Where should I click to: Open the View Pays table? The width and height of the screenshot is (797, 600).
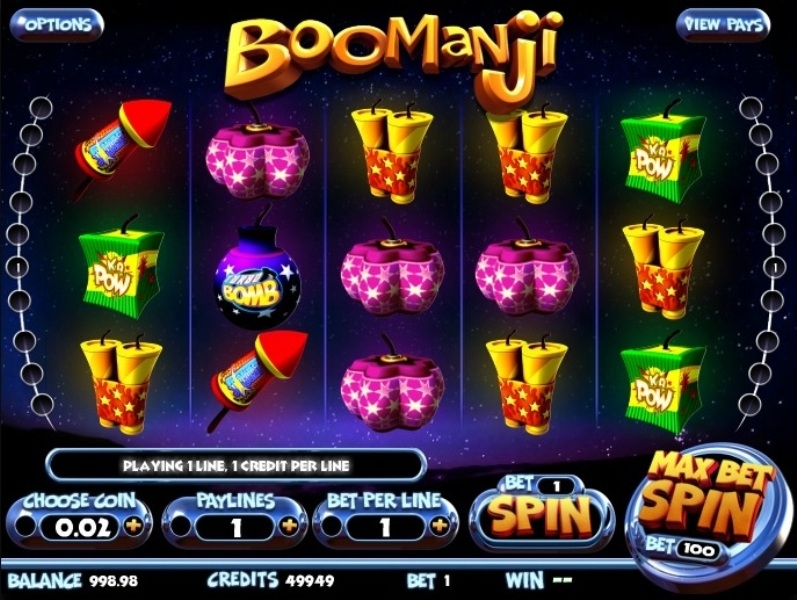pyautogui.click(x=723, y=24)
